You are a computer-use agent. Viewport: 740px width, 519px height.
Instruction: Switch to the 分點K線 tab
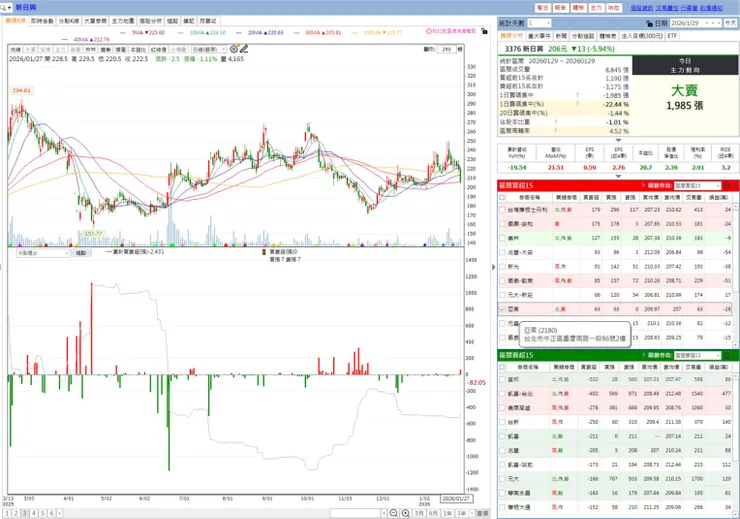tap(69, 21)
